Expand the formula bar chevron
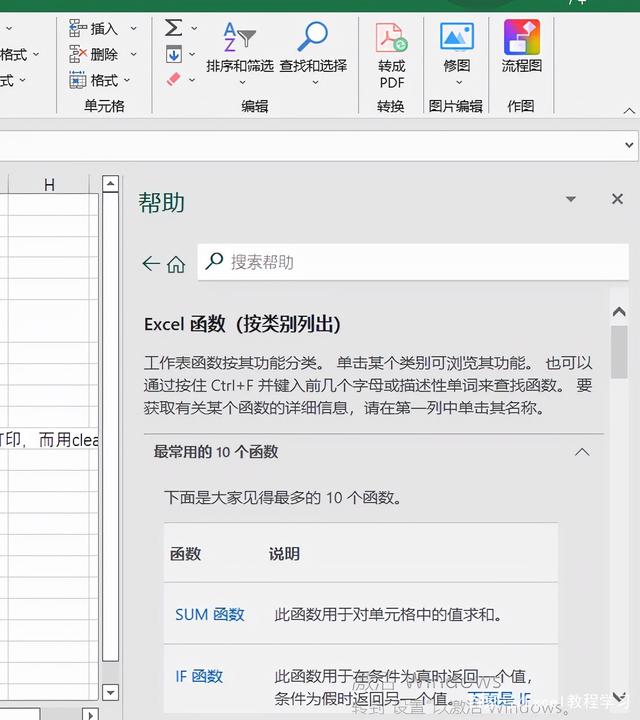Image resolution: width=640 pixels, height=720 pixels. (629, 145)
